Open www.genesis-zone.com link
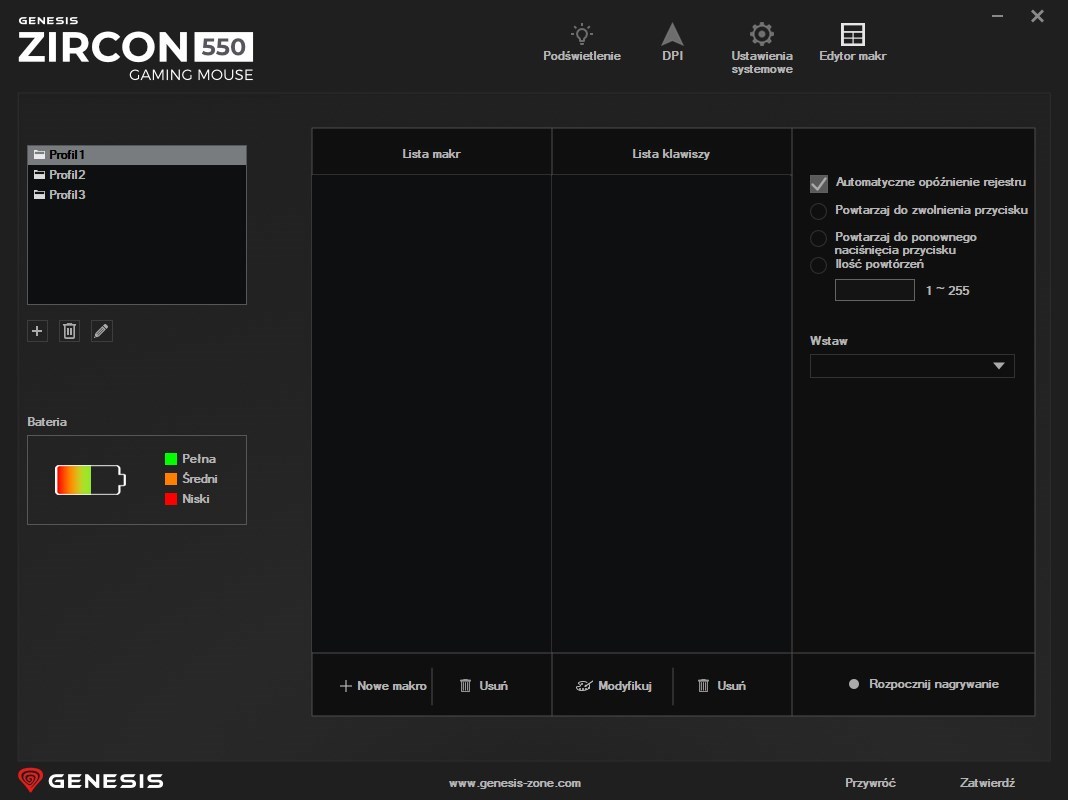The height and width of the screenshot is (800, 1068). point(515,783)
